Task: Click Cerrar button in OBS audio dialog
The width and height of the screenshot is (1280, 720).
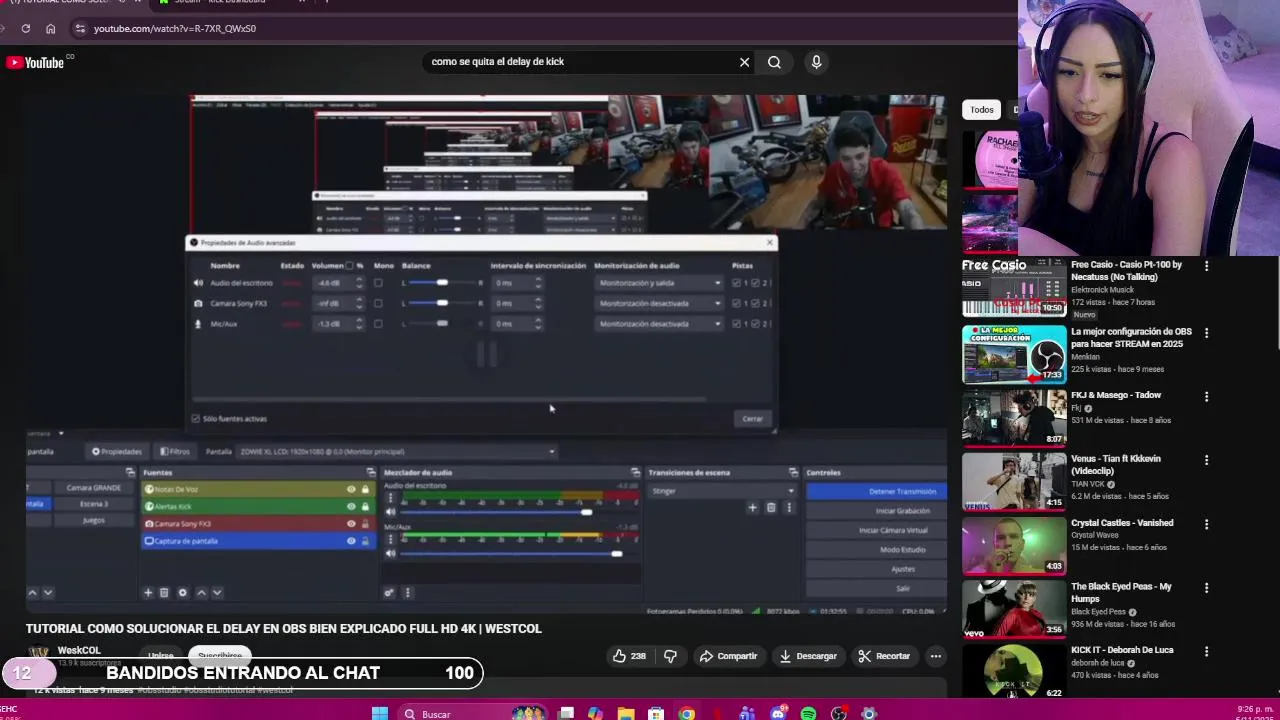Action: 752,419
